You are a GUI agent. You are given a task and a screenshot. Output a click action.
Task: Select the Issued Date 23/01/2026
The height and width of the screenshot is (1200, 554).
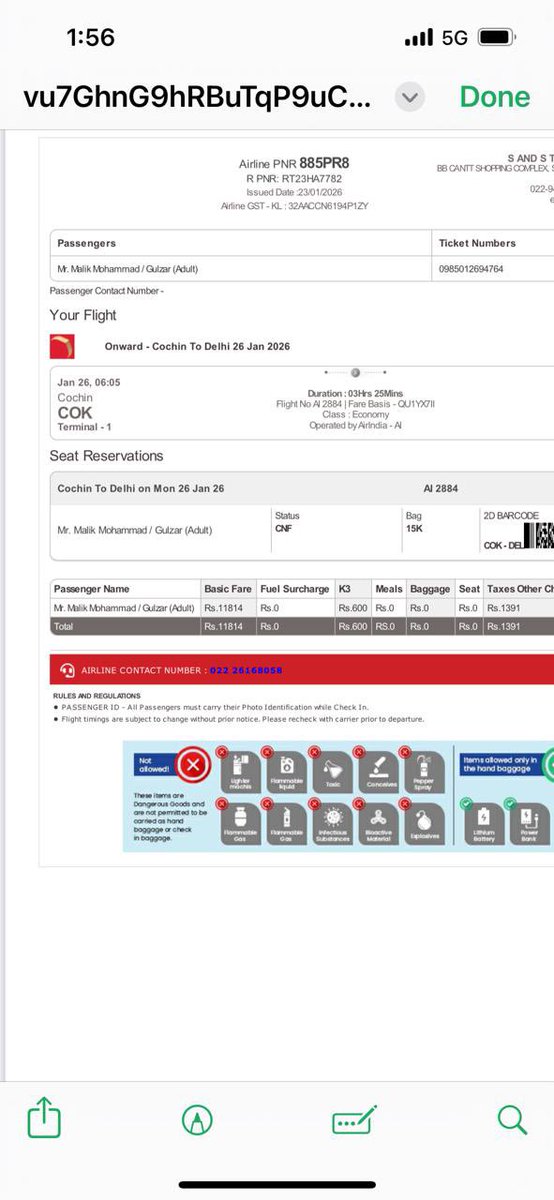[294, 192]
